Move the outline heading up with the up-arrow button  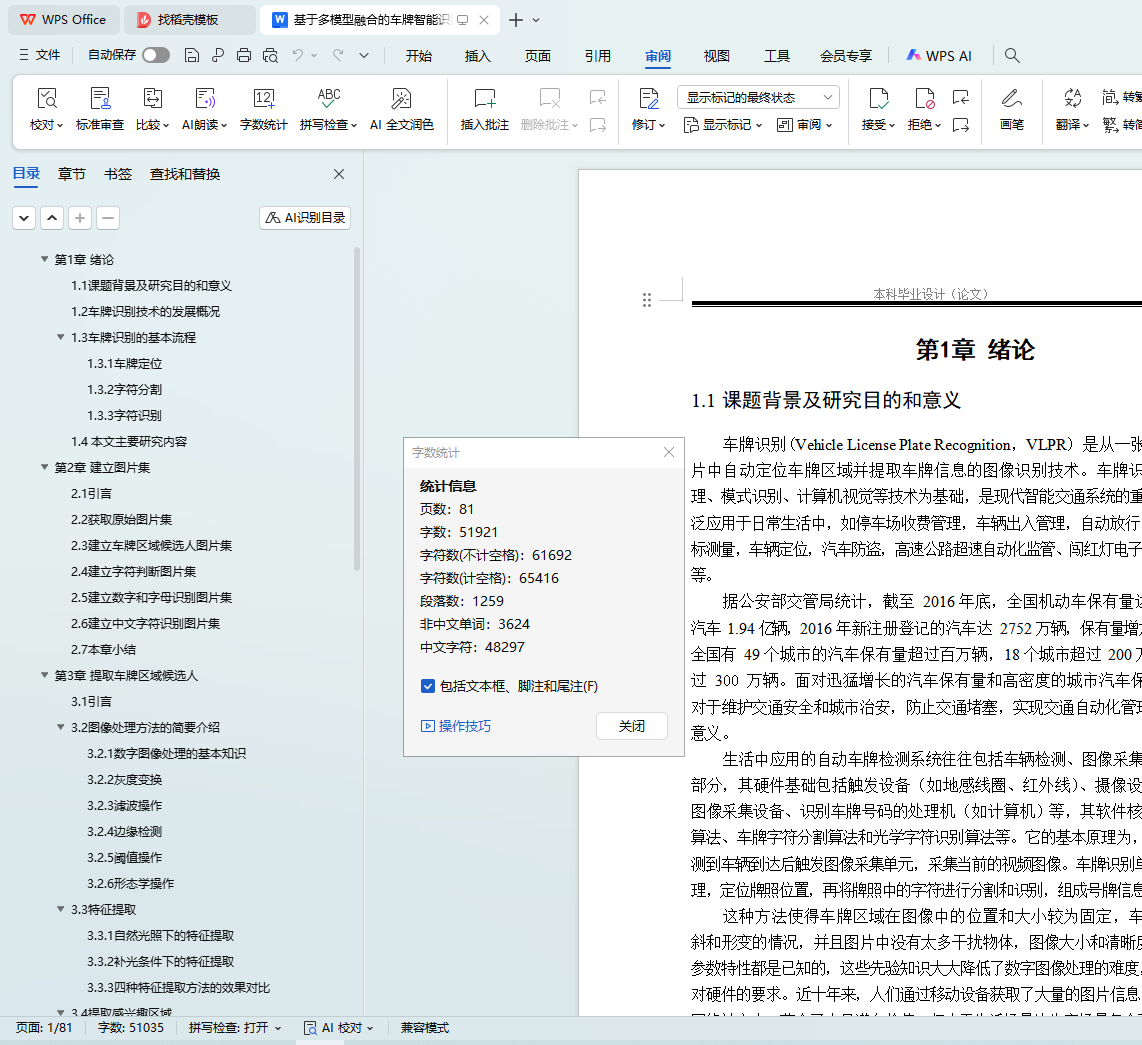[x=52, y=218]
